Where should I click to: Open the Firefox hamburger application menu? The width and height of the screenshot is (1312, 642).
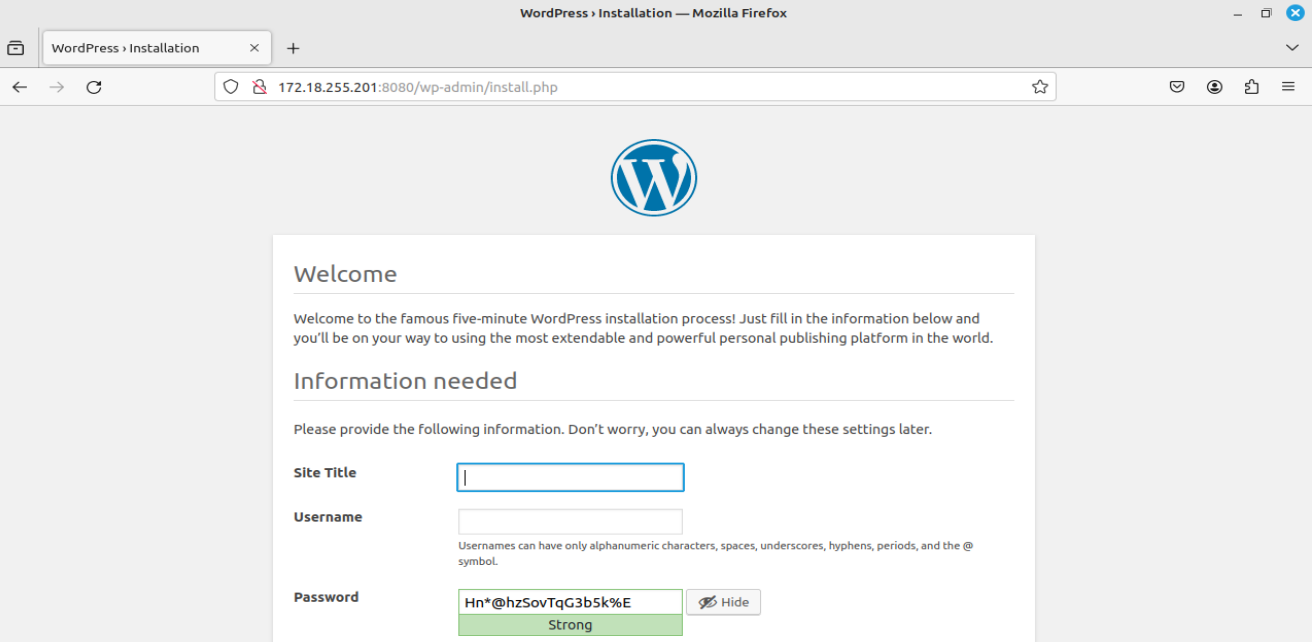point(1289,87)
